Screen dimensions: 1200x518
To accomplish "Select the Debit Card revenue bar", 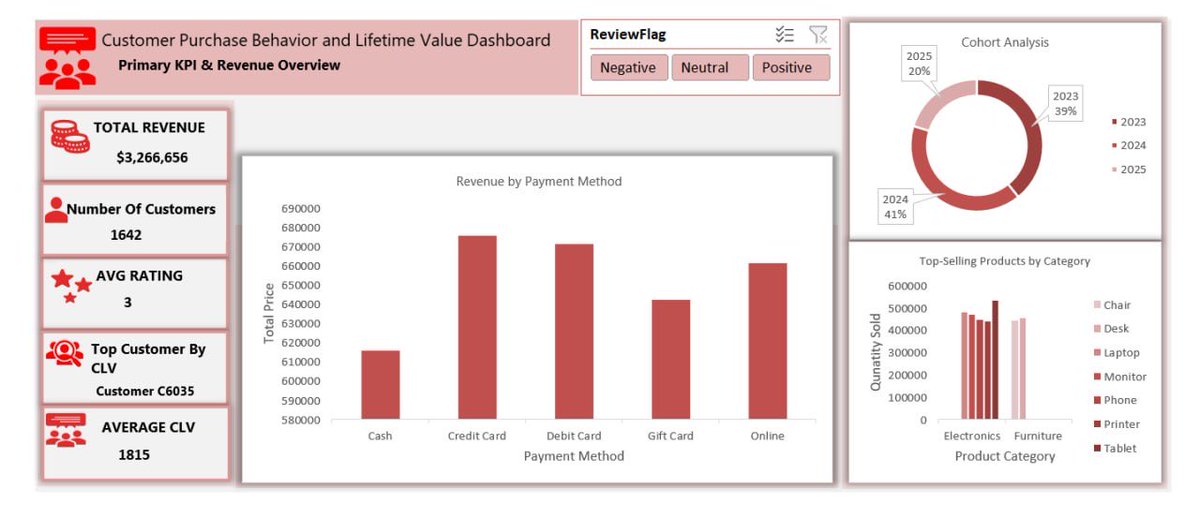I will pos(574,332).
